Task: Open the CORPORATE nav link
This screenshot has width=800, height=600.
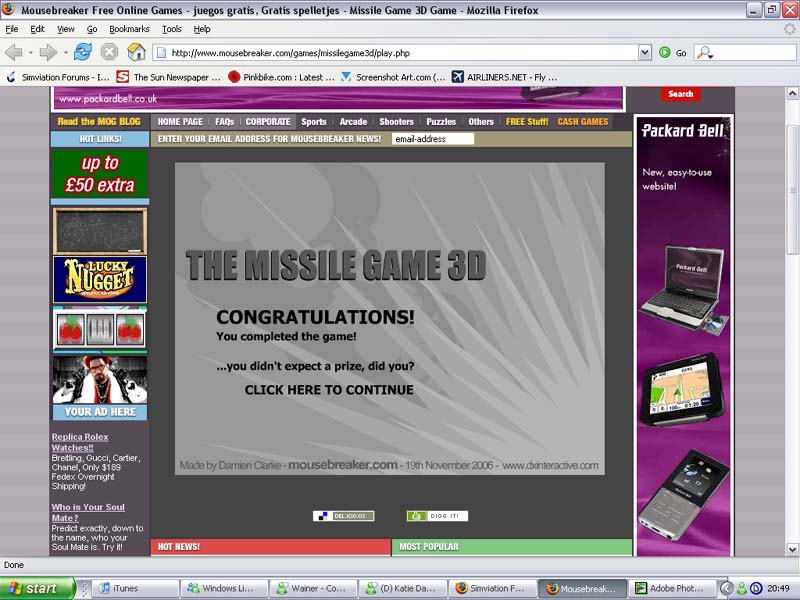Action: pos(268,122)
